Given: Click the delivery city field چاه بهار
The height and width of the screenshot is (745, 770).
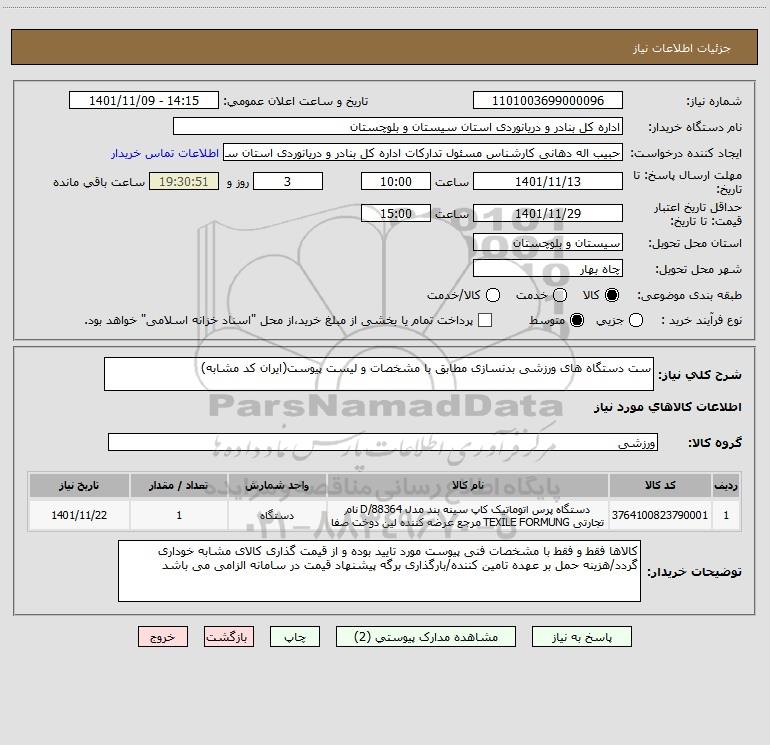Looking at the screenshot, I should point(548,269).
